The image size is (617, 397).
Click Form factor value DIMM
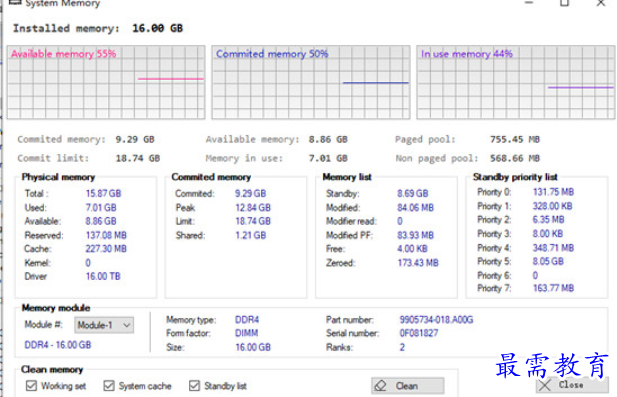pos(246,333)
